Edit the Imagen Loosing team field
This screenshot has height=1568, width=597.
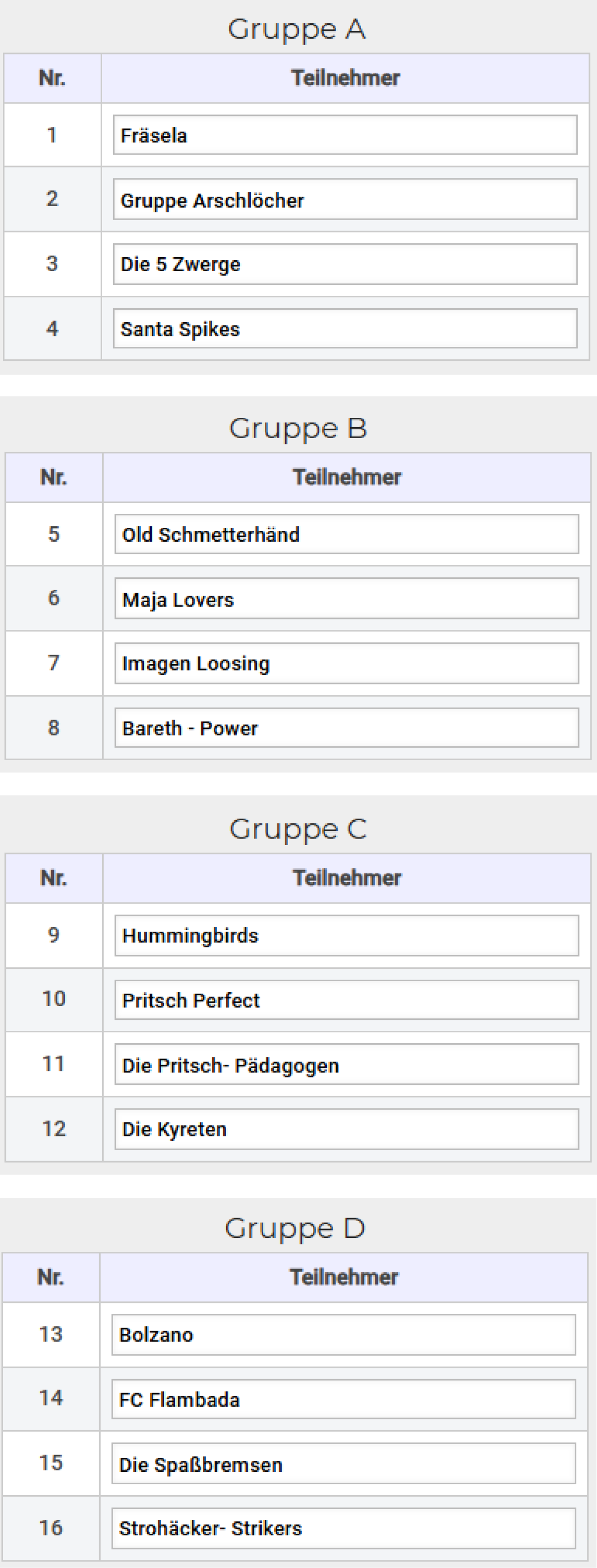(346, 664)
